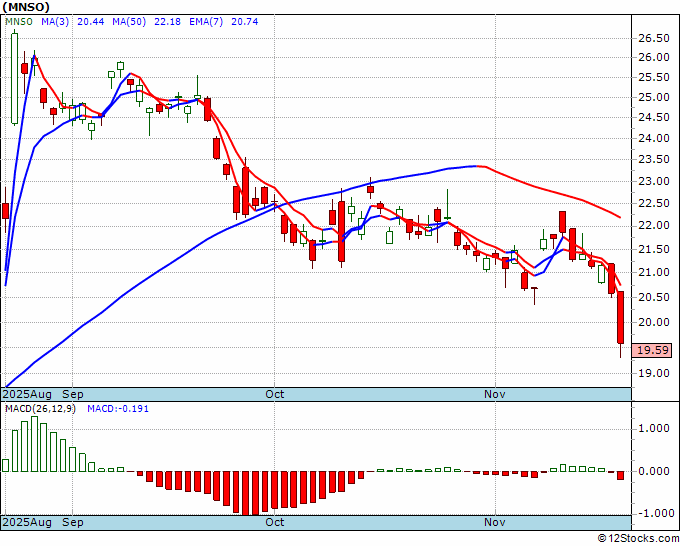The height and width of the screenshot is (546, 680).
Task: Click the 19.59 current price tag
Action: click(652, 350)
